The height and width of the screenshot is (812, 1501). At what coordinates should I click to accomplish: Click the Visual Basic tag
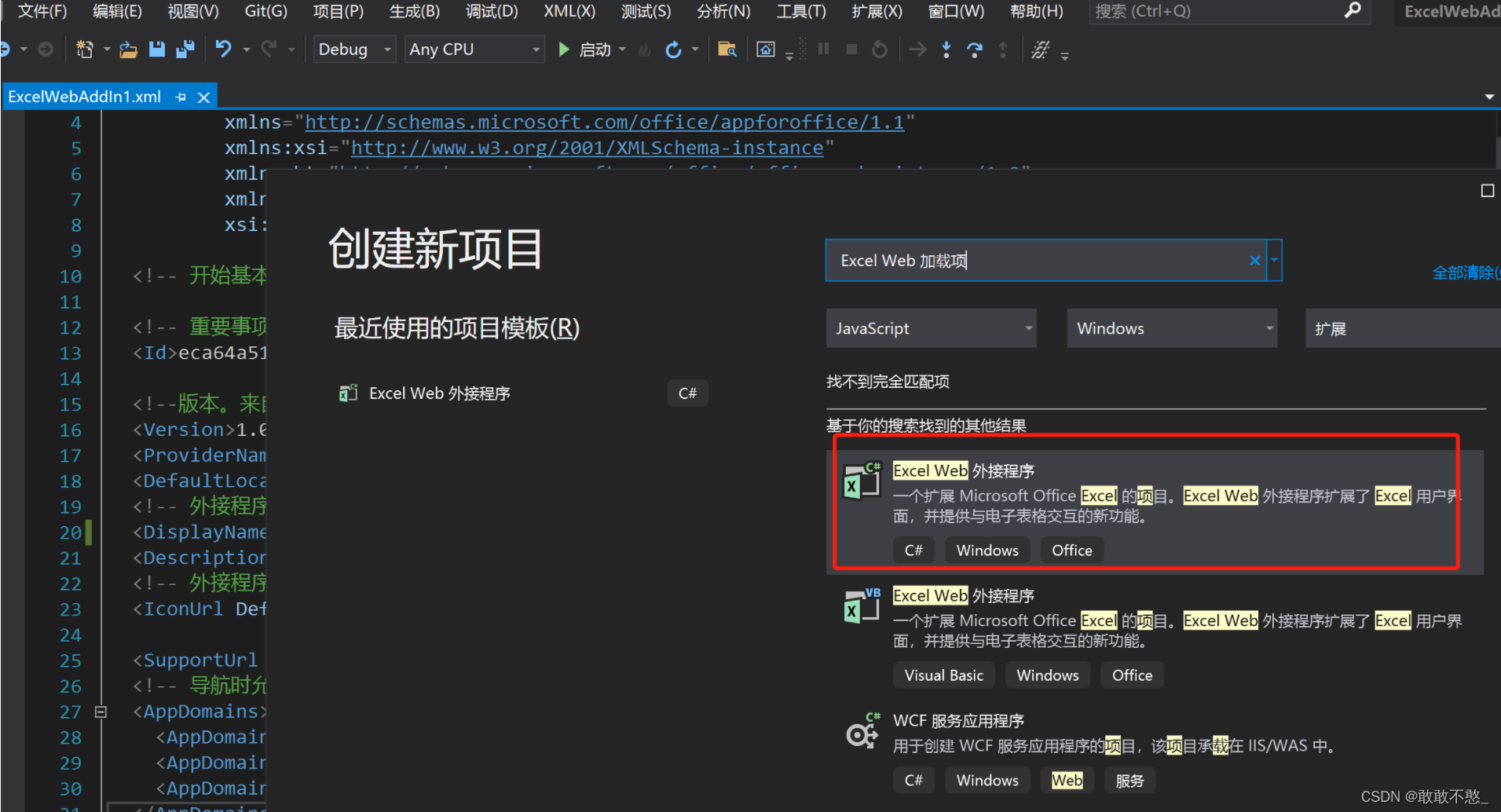[943, 675]
